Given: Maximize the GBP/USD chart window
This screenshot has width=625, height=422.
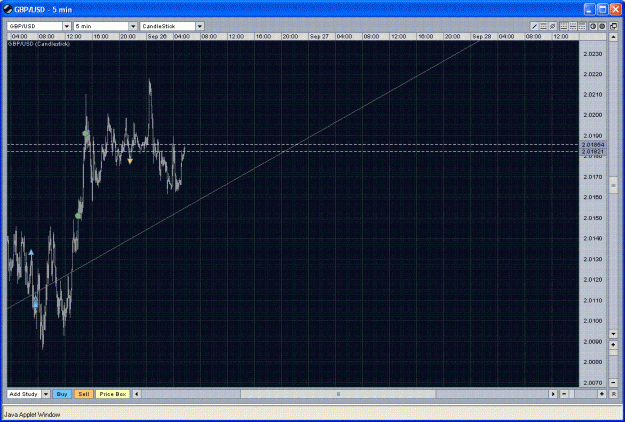Looking at the screenshot, I should [603, 9].
